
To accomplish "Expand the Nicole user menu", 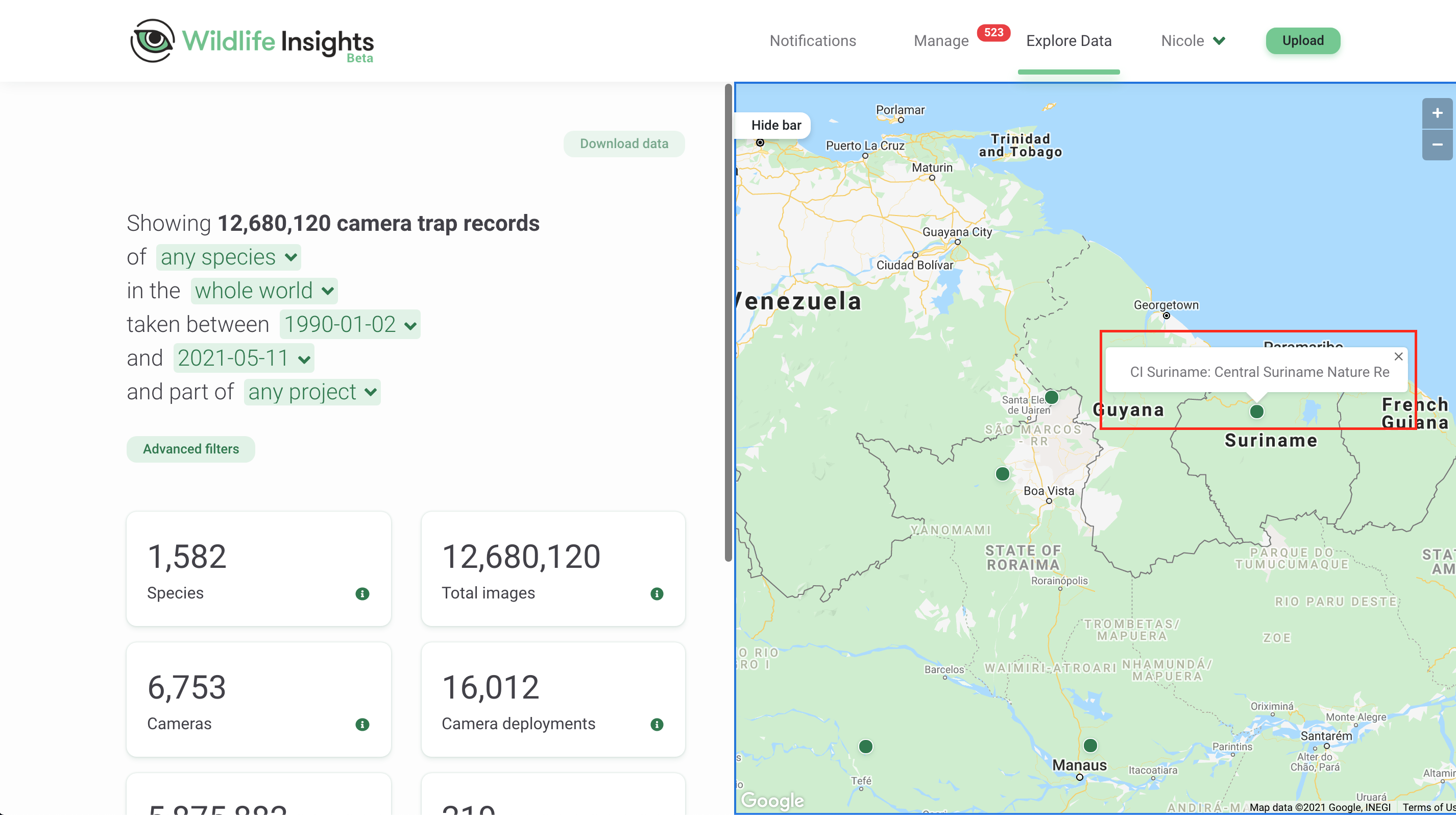I will click(x=1193, y=41).
